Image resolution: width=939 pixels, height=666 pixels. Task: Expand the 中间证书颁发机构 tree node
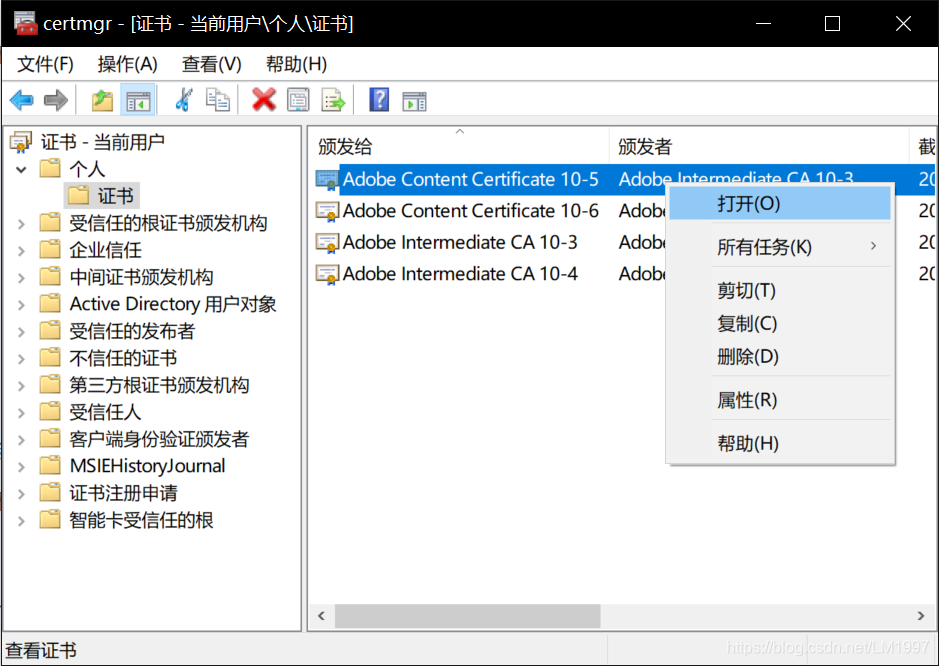click(21, 278)
